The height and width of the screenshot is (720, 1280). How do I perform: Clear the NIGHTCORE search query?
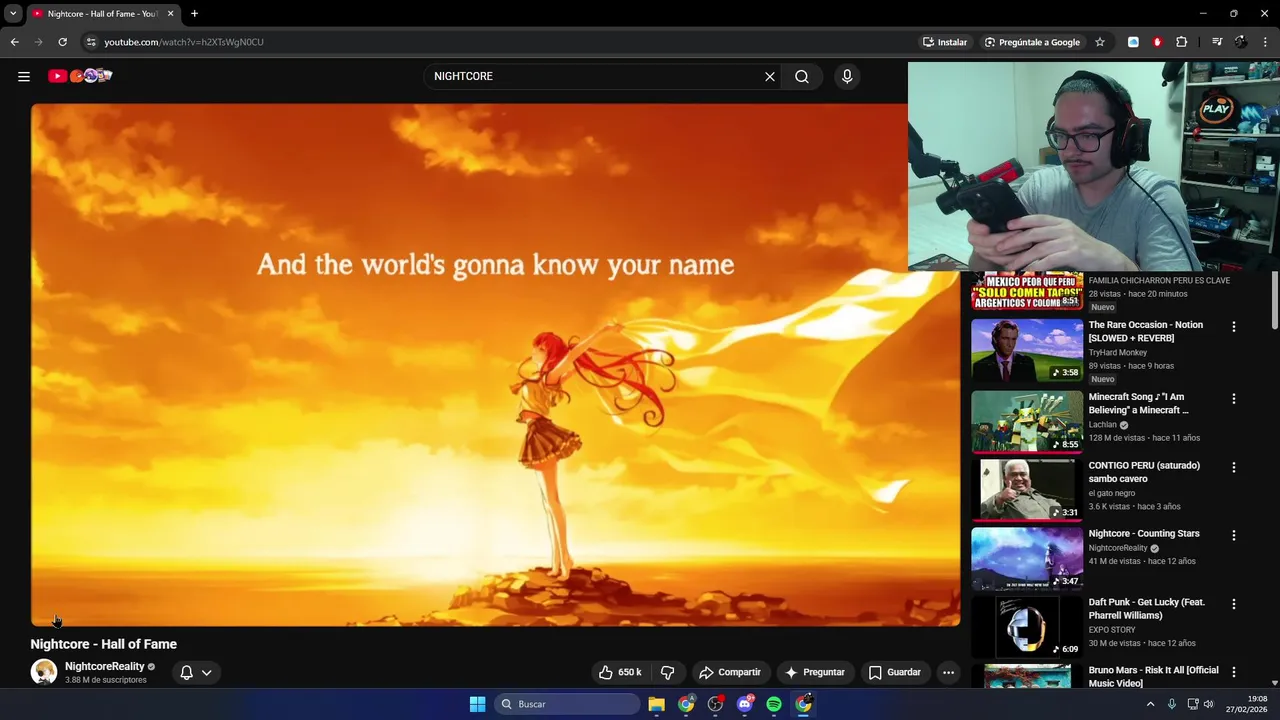[770, 76]
